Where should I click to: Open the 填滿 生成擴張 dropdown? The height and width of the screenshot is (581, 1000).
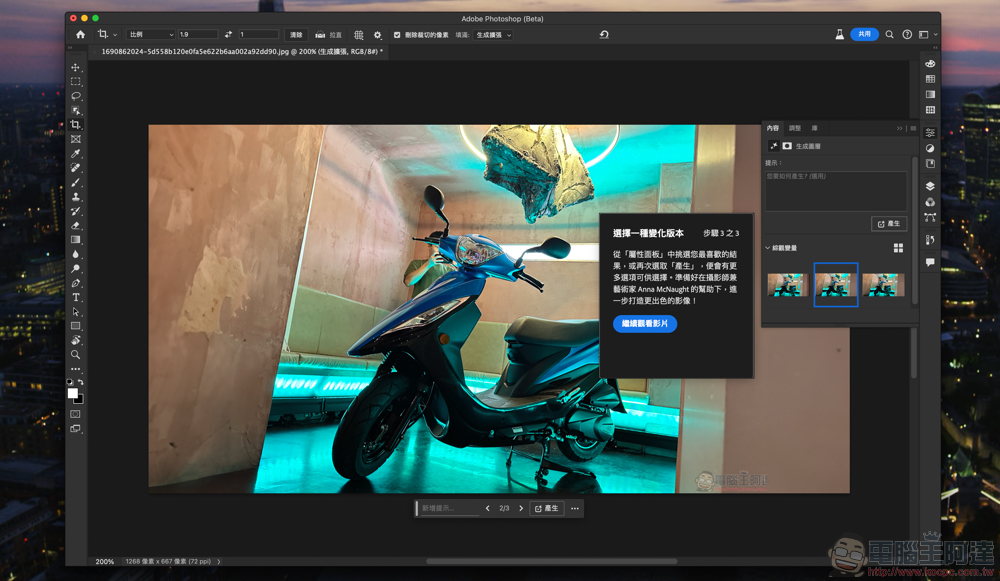494,35
